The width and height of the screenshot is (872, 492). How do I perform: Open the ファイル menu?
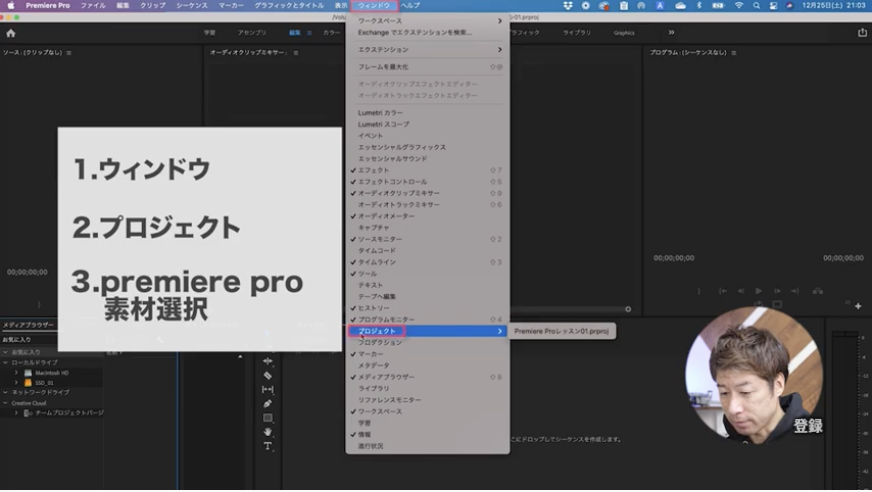pyautogui.click(x=93, y=6)
